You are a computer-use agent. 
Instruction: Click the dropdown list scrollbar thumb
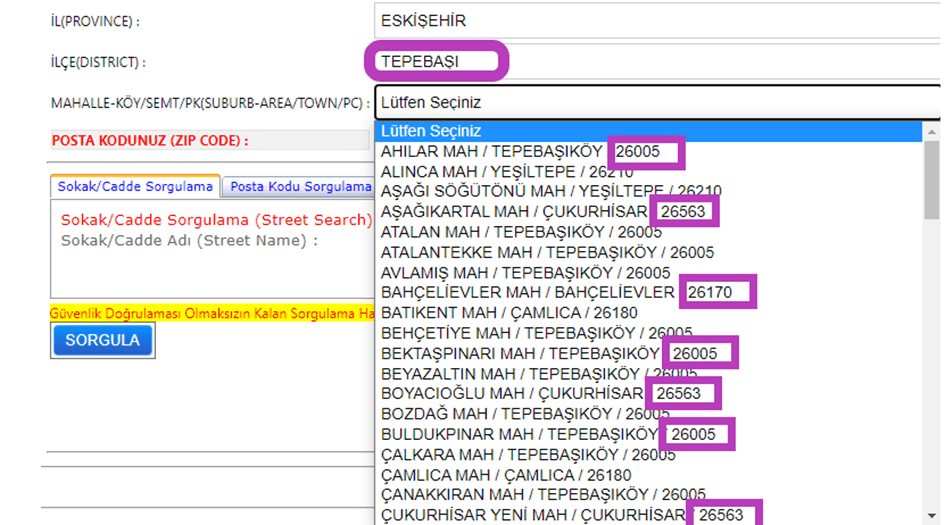click(932, 180)
